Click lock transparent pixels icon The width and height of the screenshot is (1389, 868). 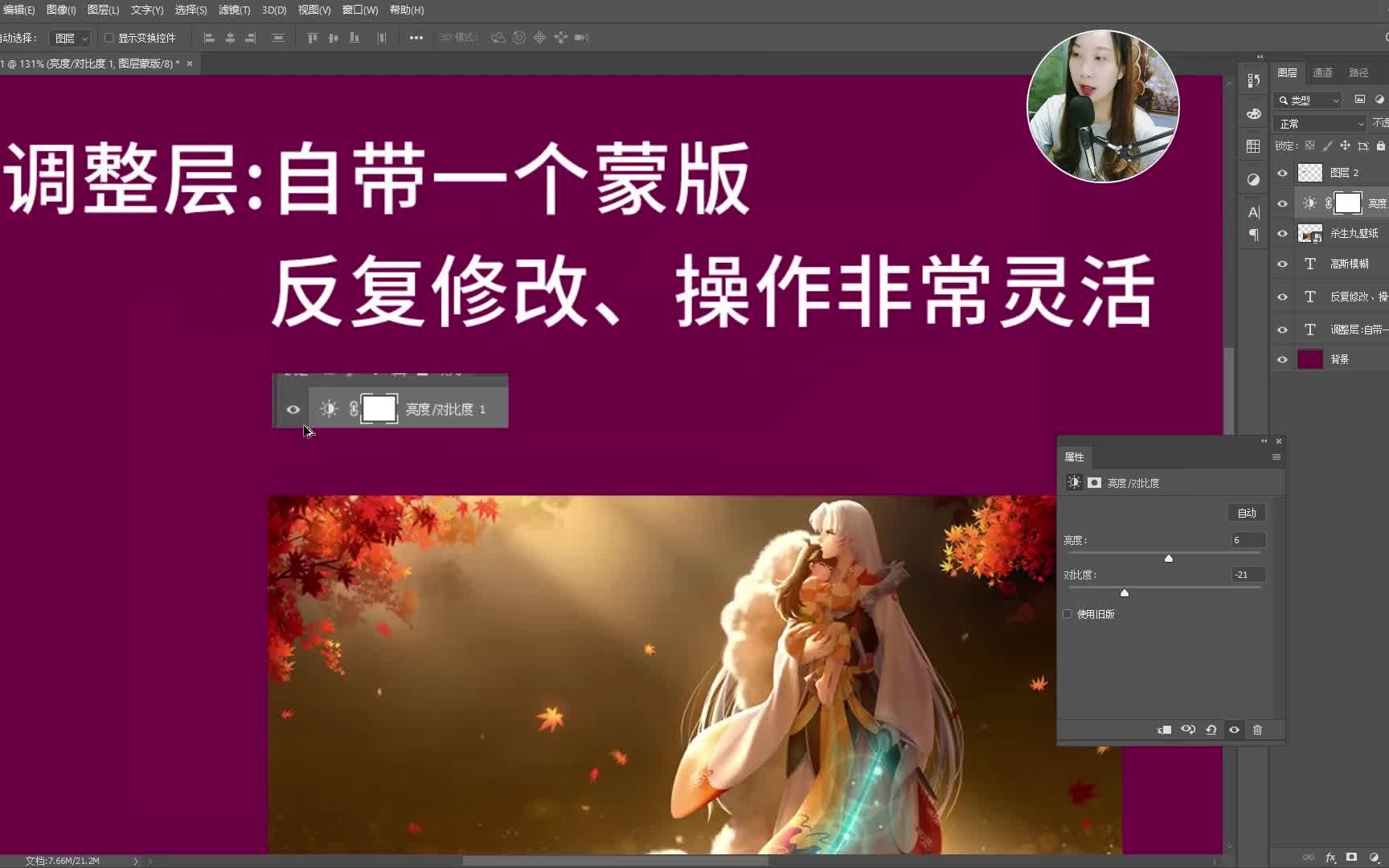pos(1310,145)
